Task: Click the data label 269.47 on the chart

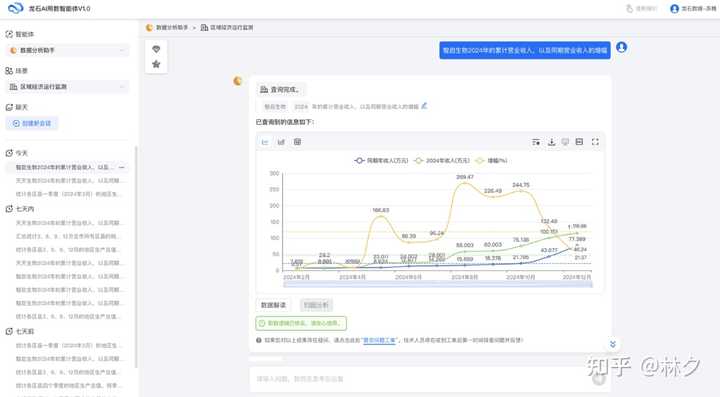Action: [x=465, y=177]
